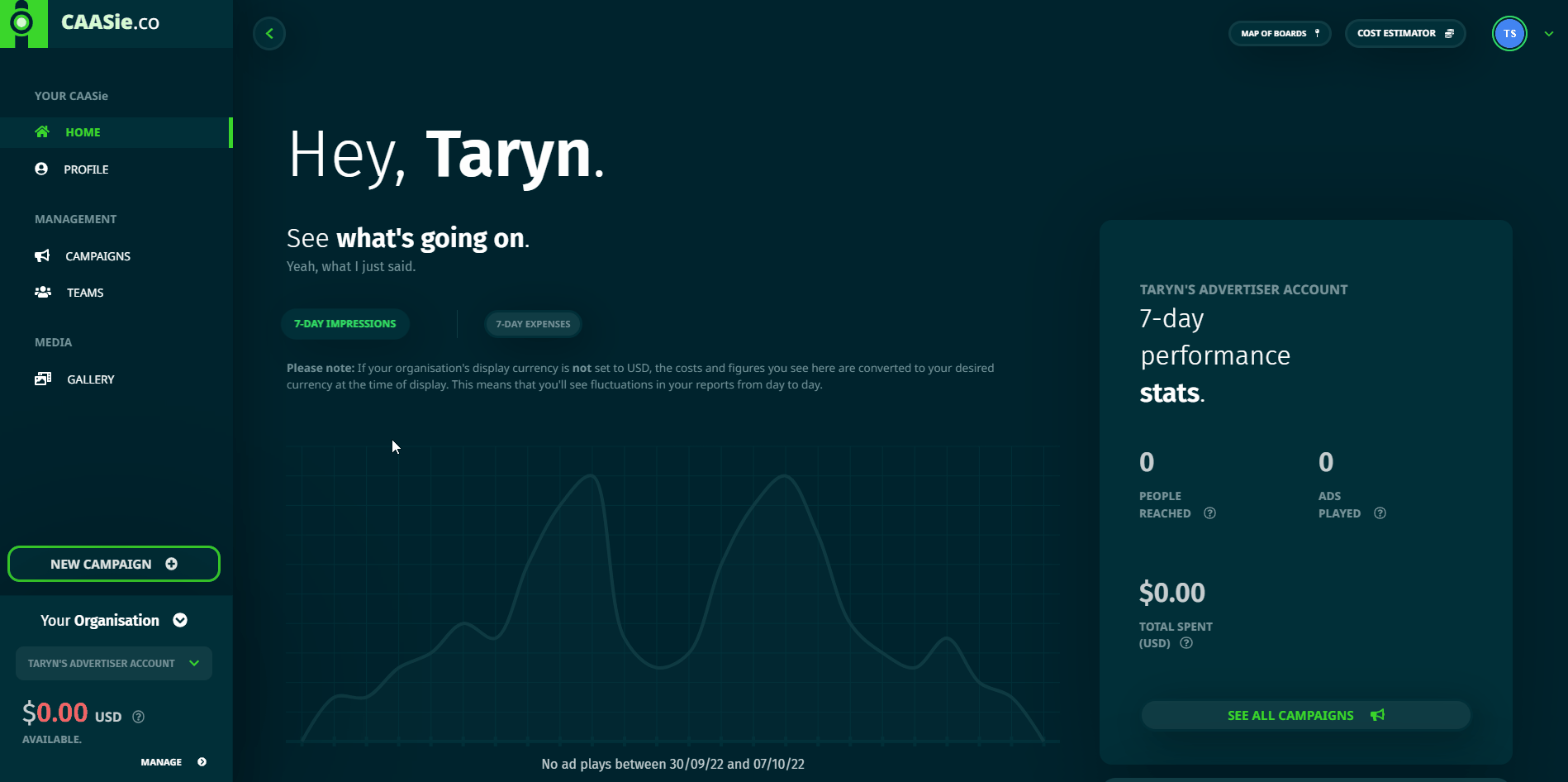The width and height of the screenshot is (1568, 782).
Task: Click help icon beside Ads Played
Action: (x=1380, y=513)
